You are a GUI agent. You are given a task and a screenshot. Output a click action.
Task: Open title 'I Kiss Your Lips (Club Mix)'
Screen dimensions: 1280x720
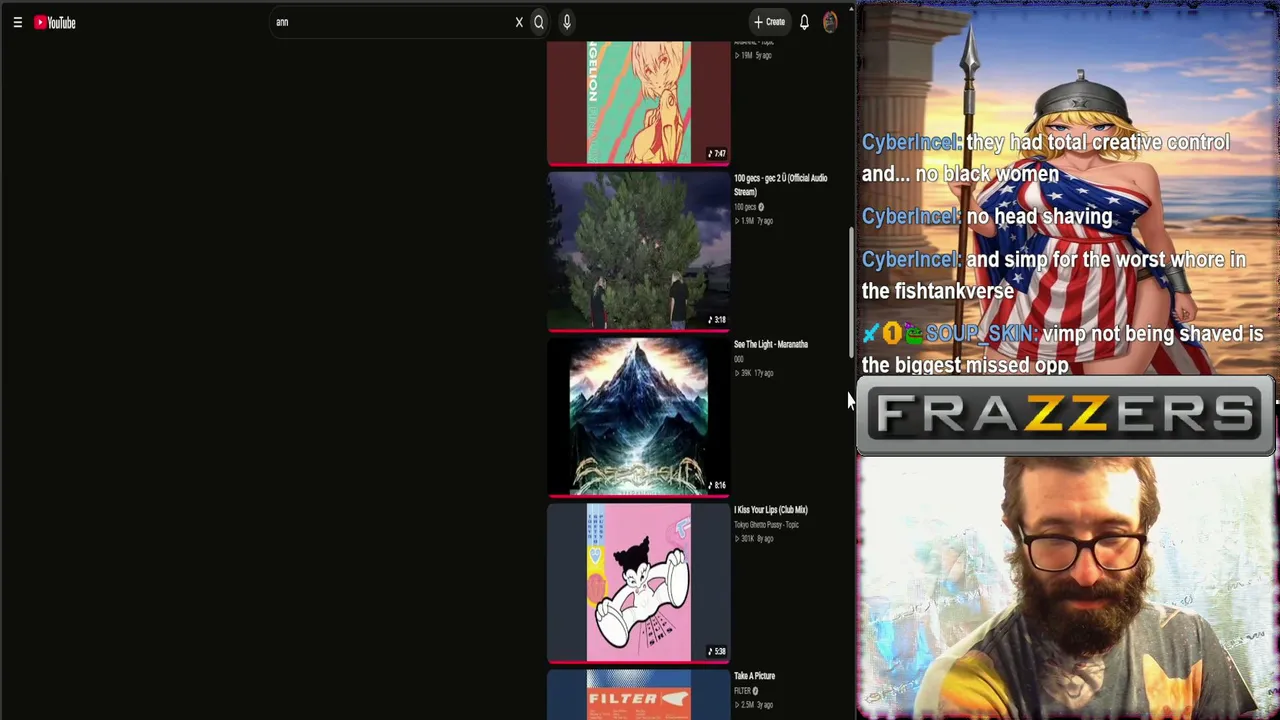coord(771,510)
